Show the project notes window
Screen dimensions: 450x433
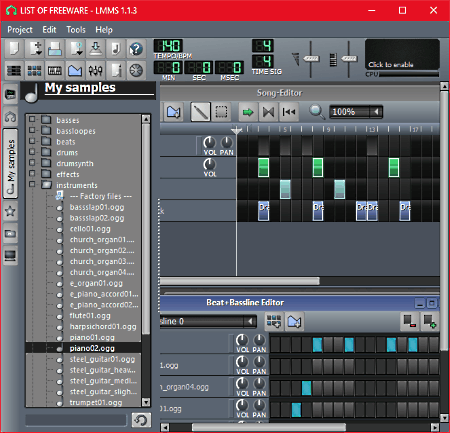[116, 70]
